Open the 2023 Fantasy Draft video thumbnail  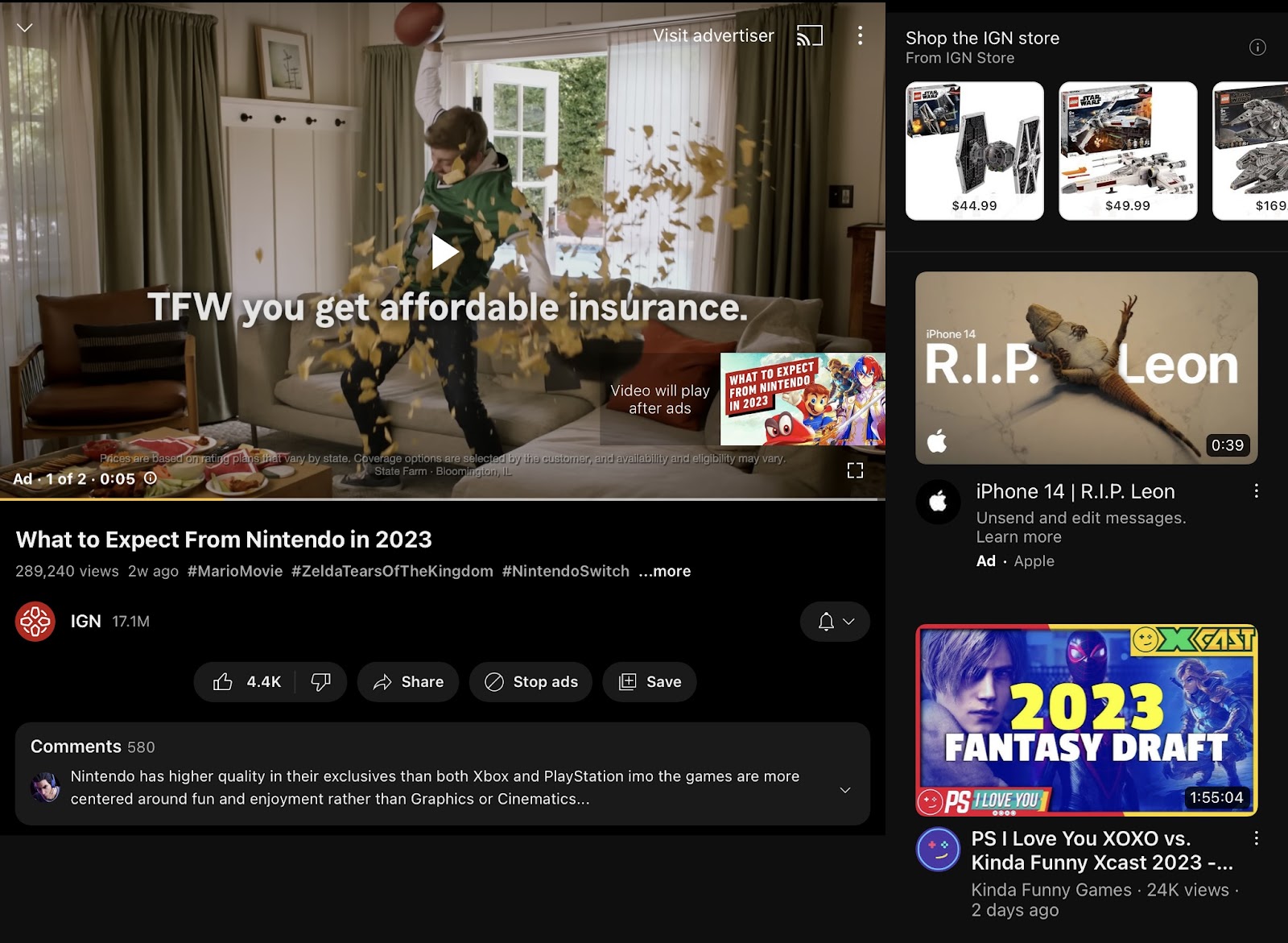[x=1087, y=720]
